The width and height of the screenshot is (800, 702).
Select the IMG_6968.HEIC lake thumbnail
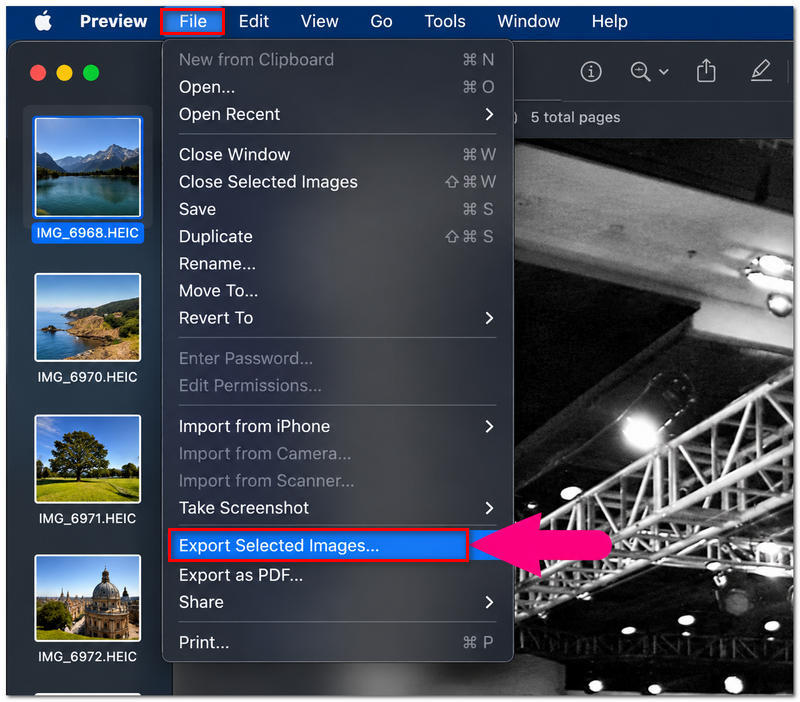88,167
